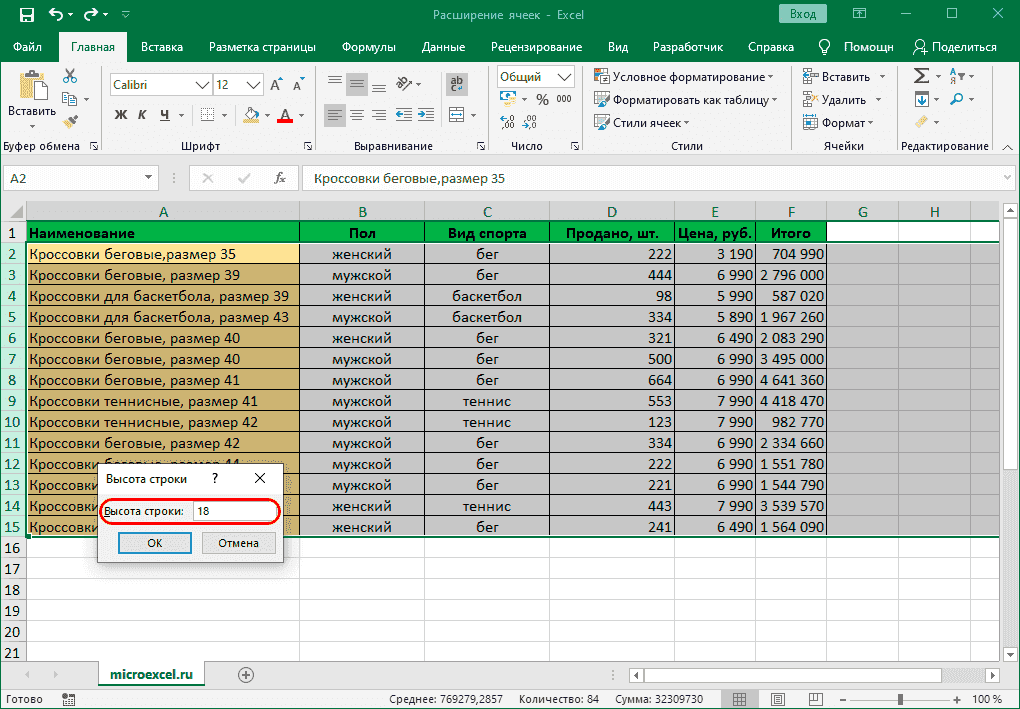Click the Format Painter brush icon
The width and height of the screenshot is (1020, 709).
pyautogui.click(x=69, y=121)
